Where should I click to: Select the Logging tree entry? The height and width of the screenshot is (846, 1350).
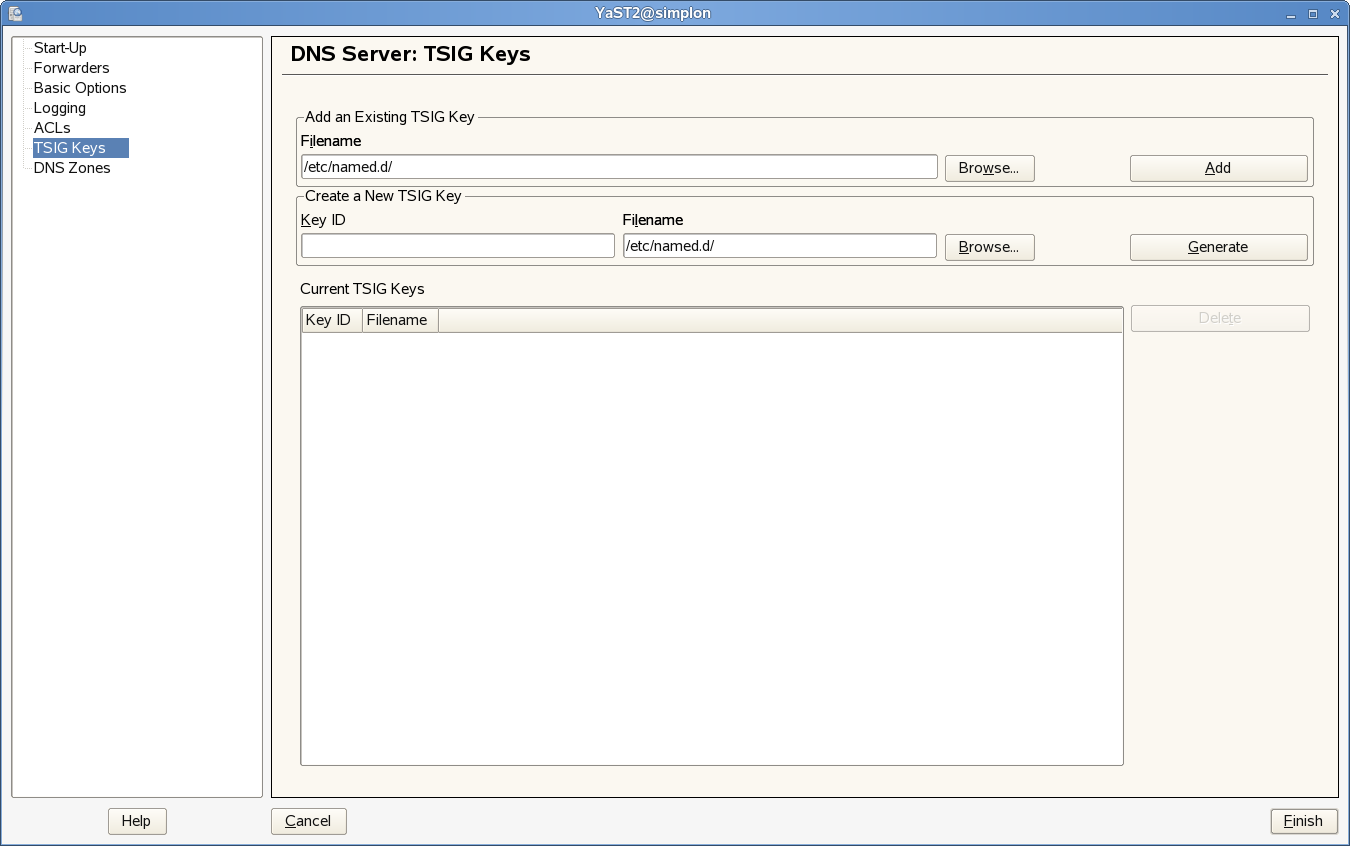point(60,108)
